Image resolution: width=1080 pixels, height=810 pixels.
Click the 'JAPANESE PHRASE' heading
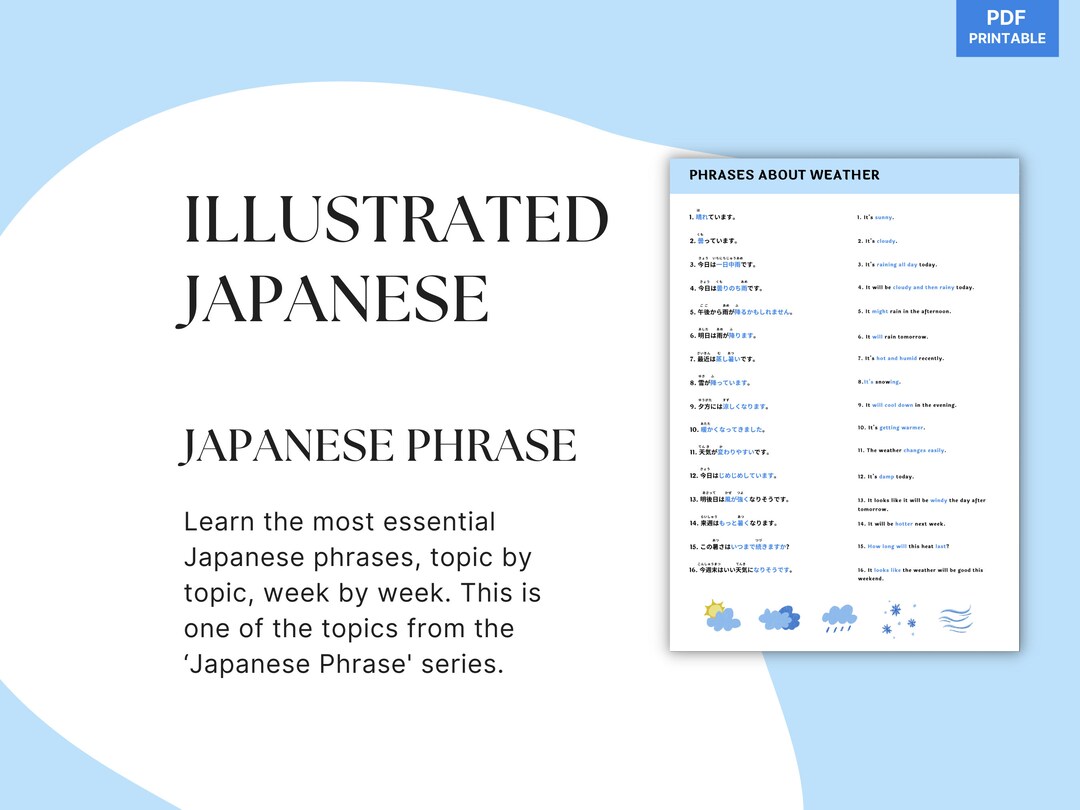click(x=379, y=443)
